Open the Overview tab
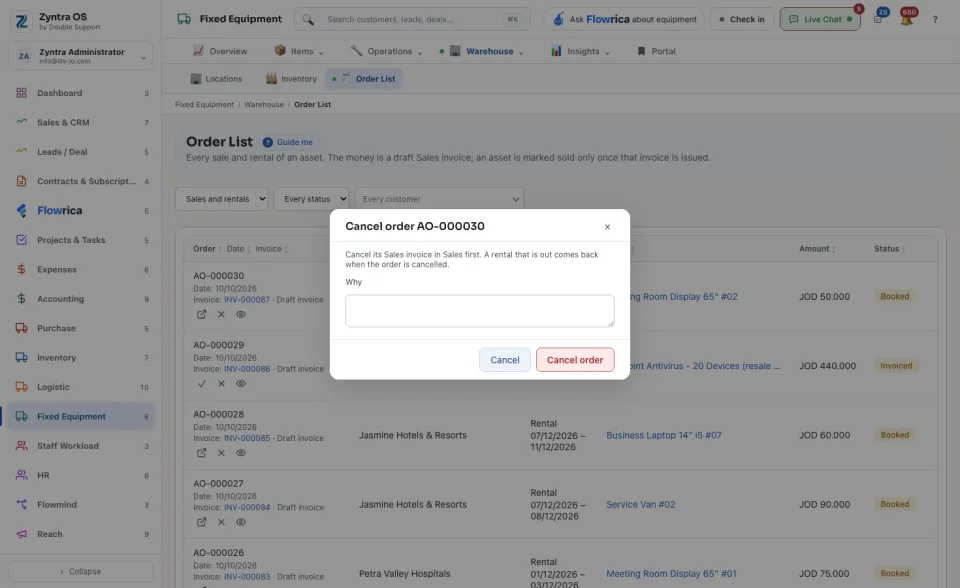Viewport: 960px width, 588px height. click(220, 51)
